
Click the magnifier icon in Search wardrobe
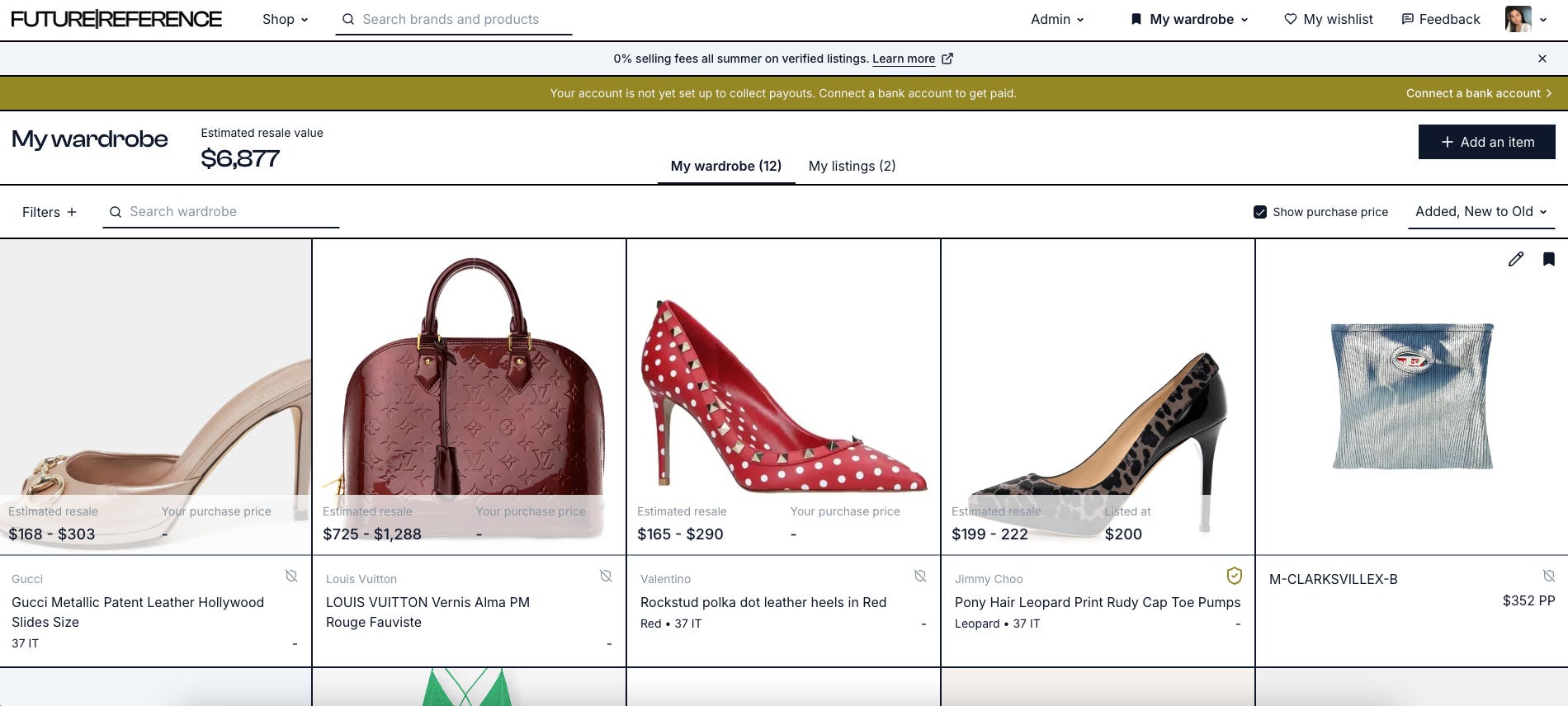pyautogui.click(x=116, y=212)
